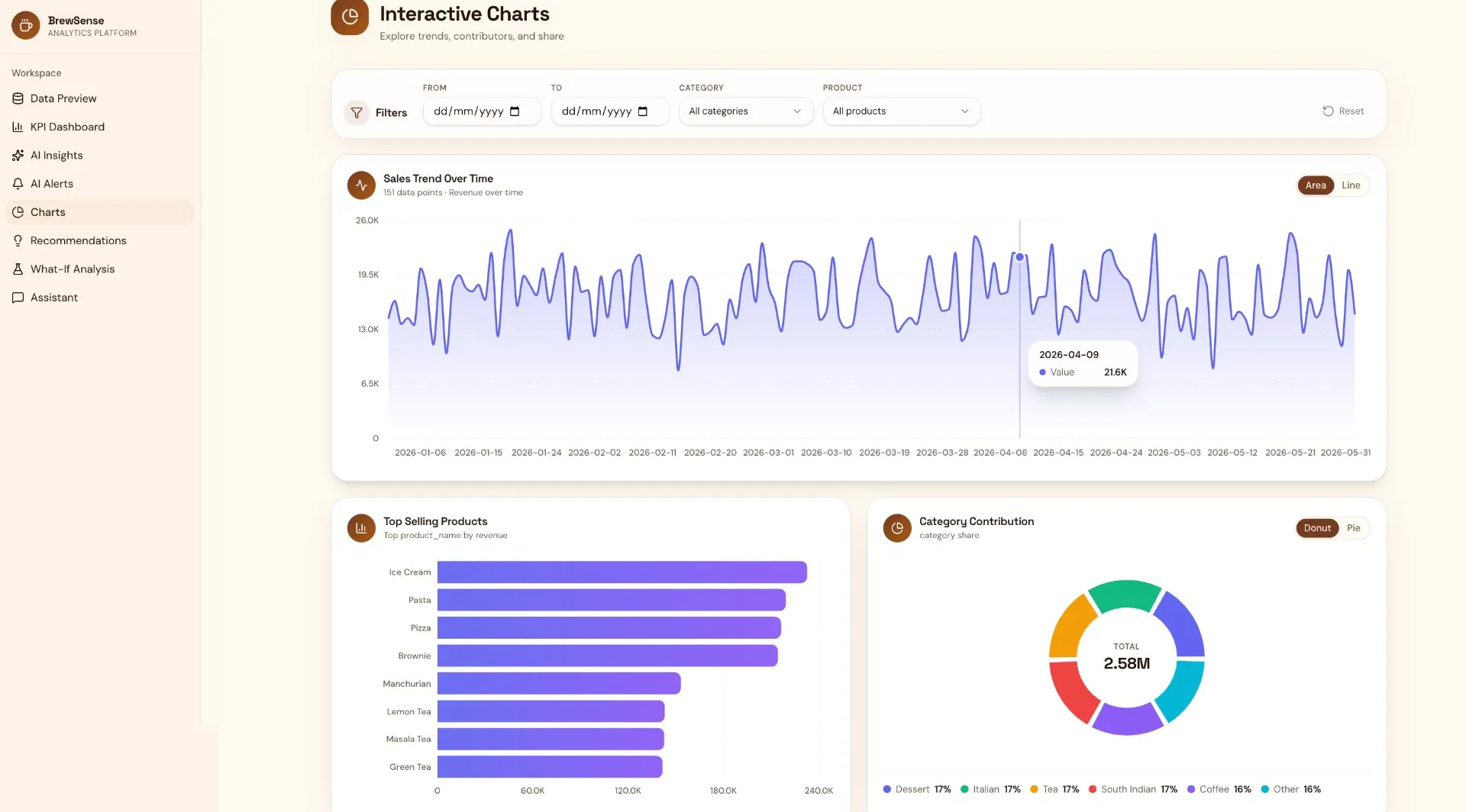1466x812 pixels.
Task: Click the Workspace section heading
Action: click(x=36, y=73)
